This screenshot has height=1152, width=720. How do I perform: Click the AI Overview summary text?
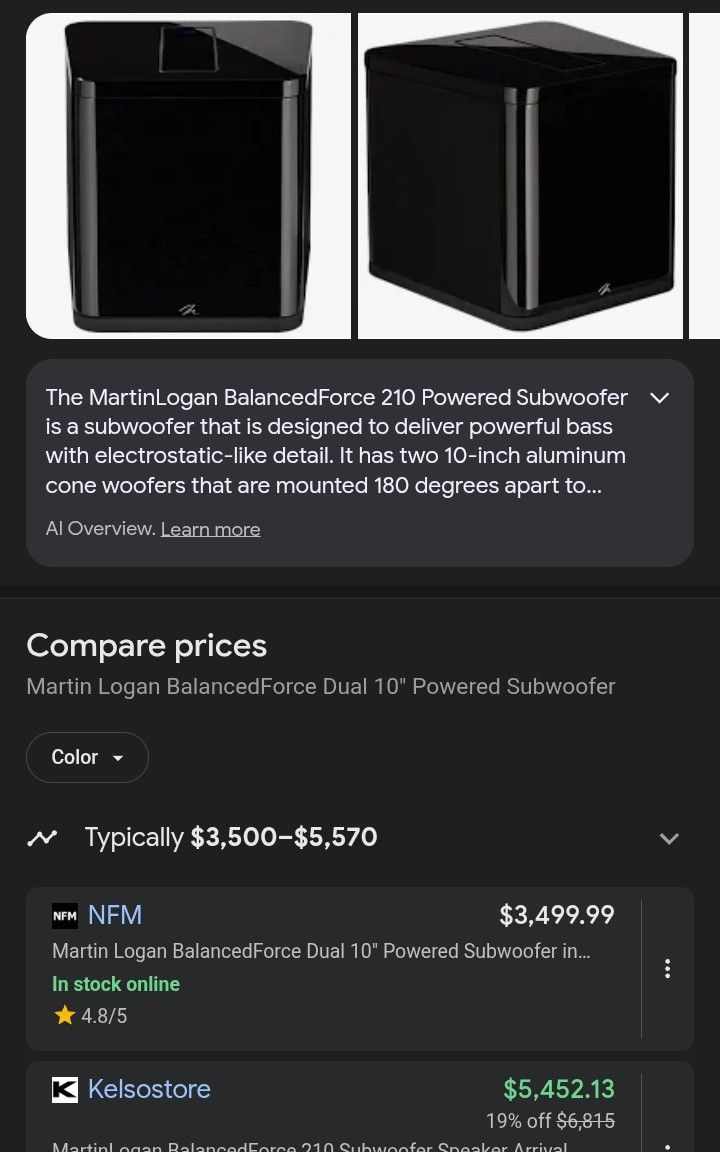tap(336, 441)
